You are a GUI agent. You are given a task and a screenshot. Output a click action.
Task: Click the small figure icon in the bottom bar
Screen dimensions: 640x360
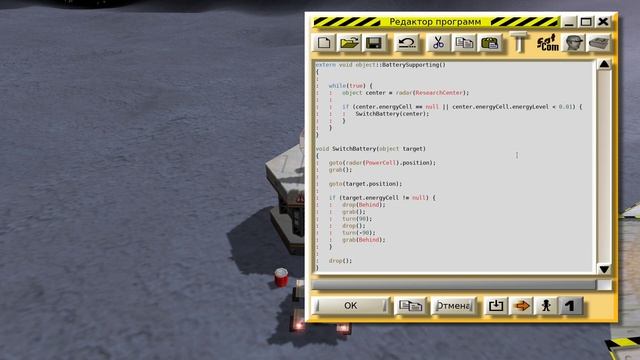546,306
